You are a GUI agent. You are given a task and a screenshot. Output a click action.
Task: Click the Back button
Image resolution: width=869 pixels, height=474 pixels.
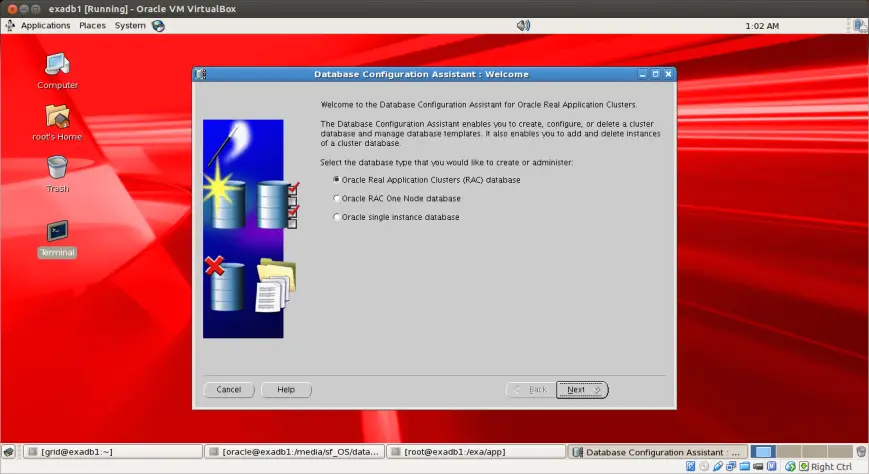(531, 390)
